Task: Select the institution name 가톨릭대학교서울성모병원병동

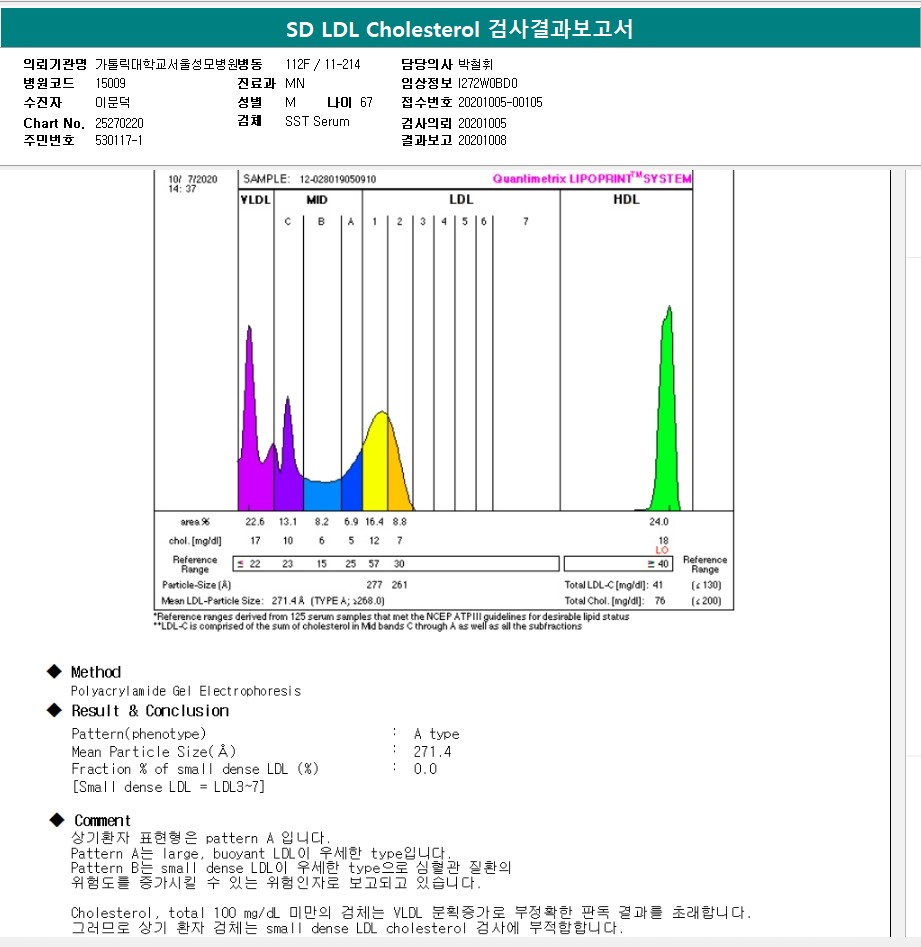Action: coord(179,64)
